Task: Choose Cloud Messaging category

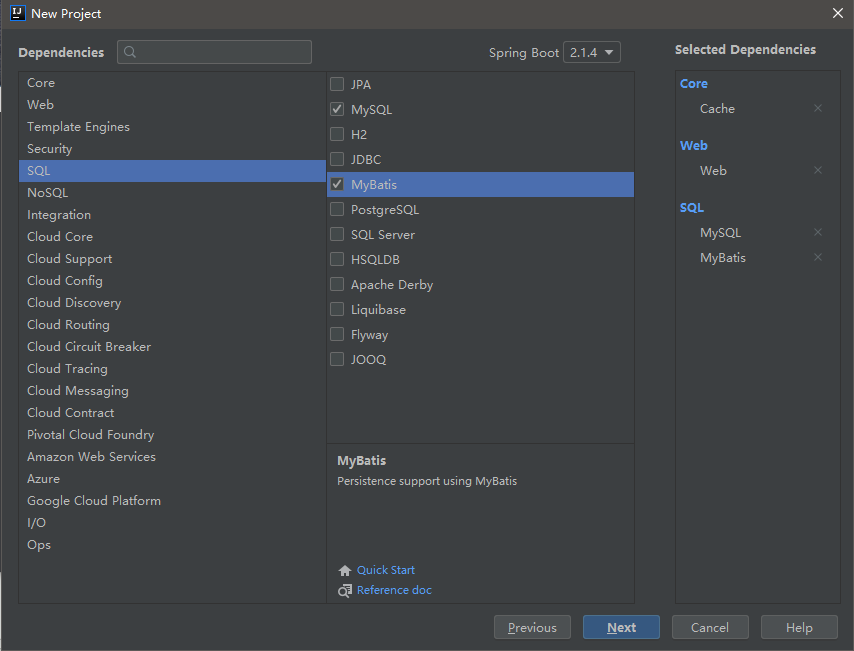Action: click(x=172, y=391)
